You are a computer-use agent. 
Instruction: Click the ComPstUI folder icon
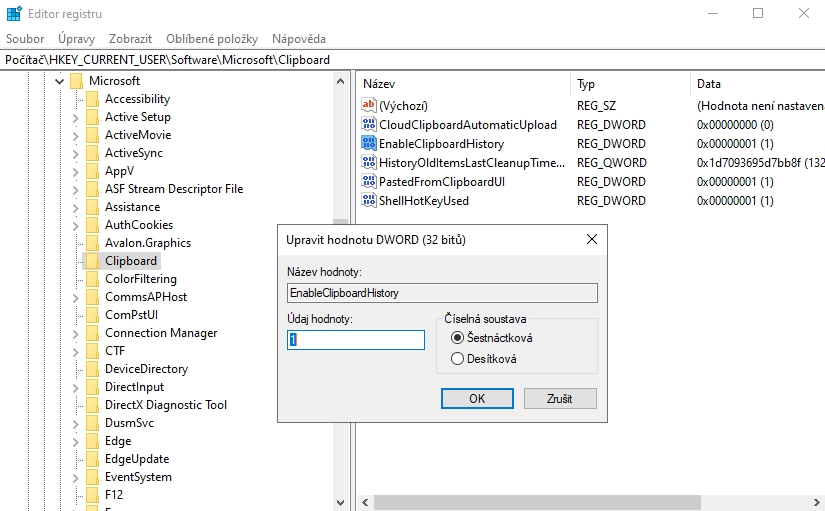click(x=92, y=315)
